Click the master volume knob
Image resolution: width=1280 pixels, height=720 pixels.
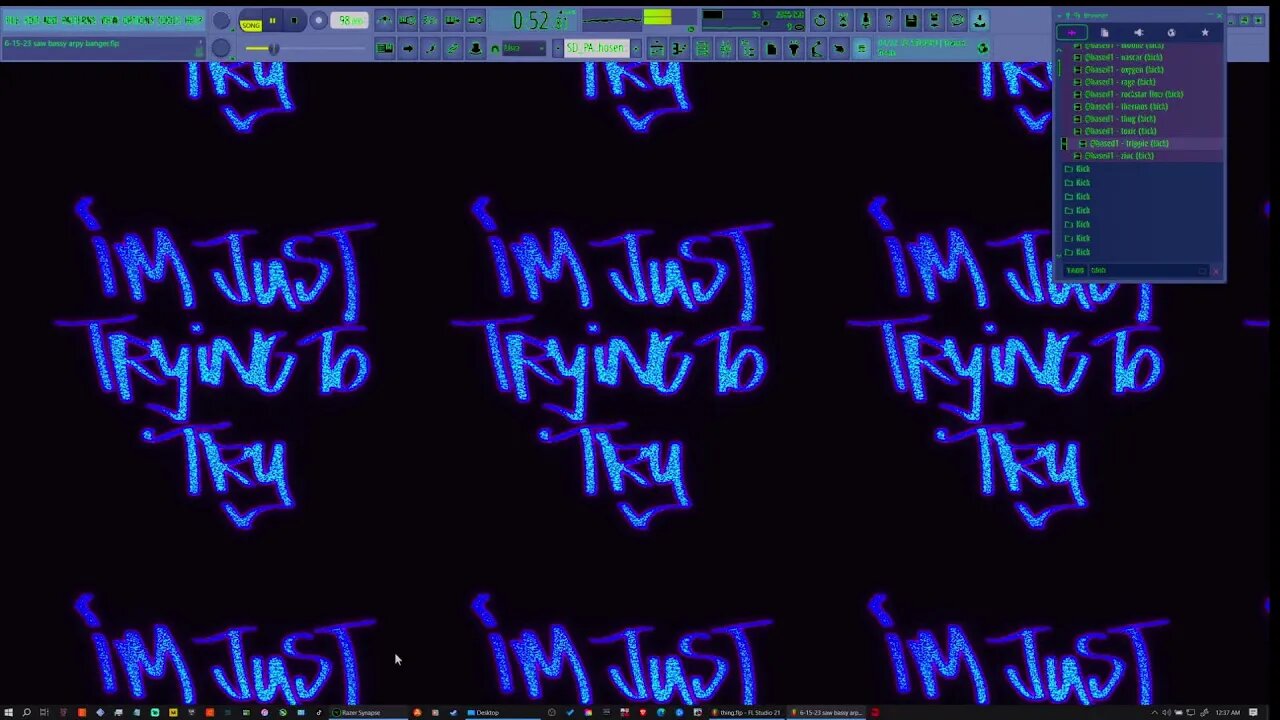pos(221,20)
